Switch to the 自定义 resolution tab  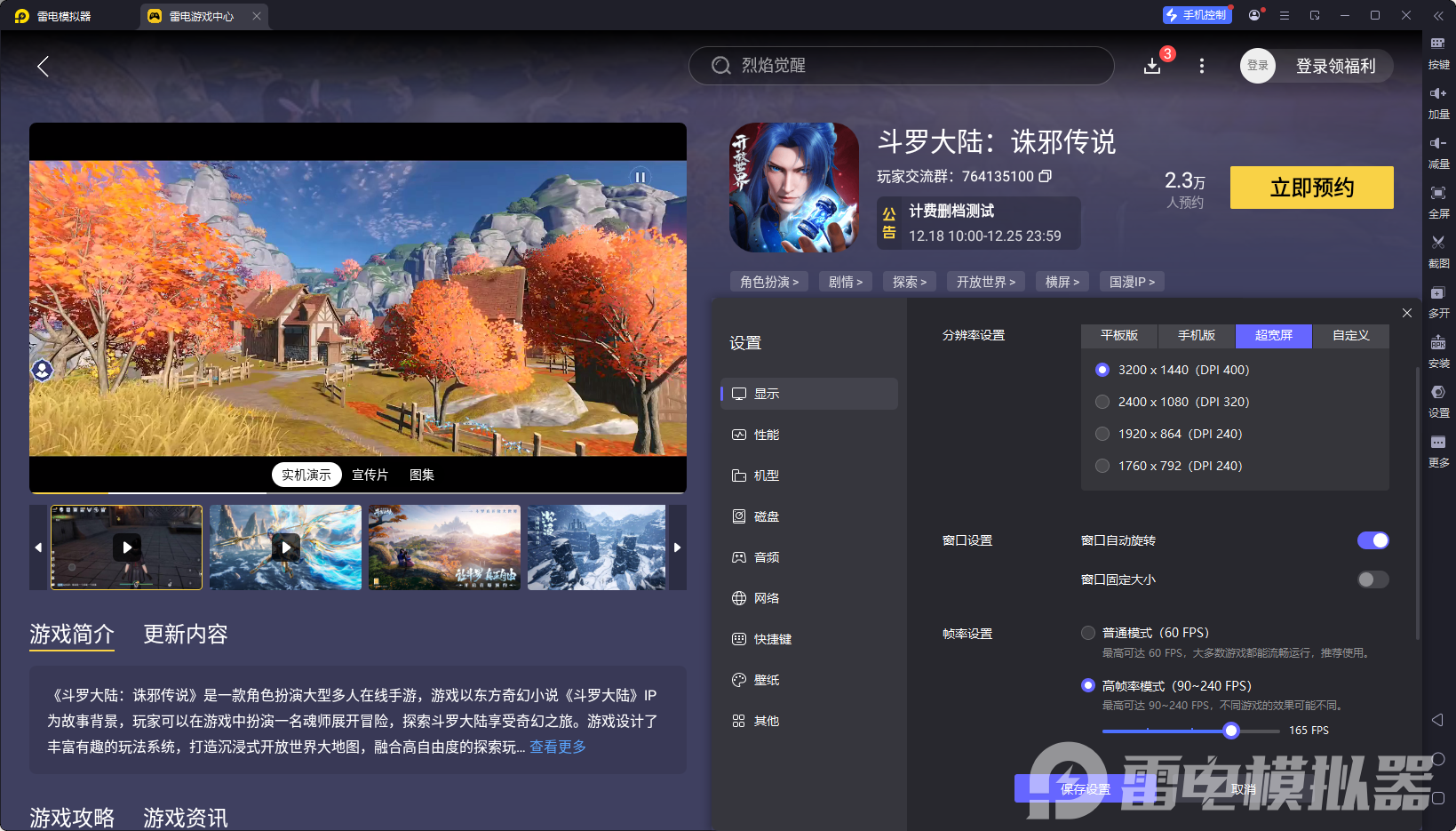(1349, 336)
